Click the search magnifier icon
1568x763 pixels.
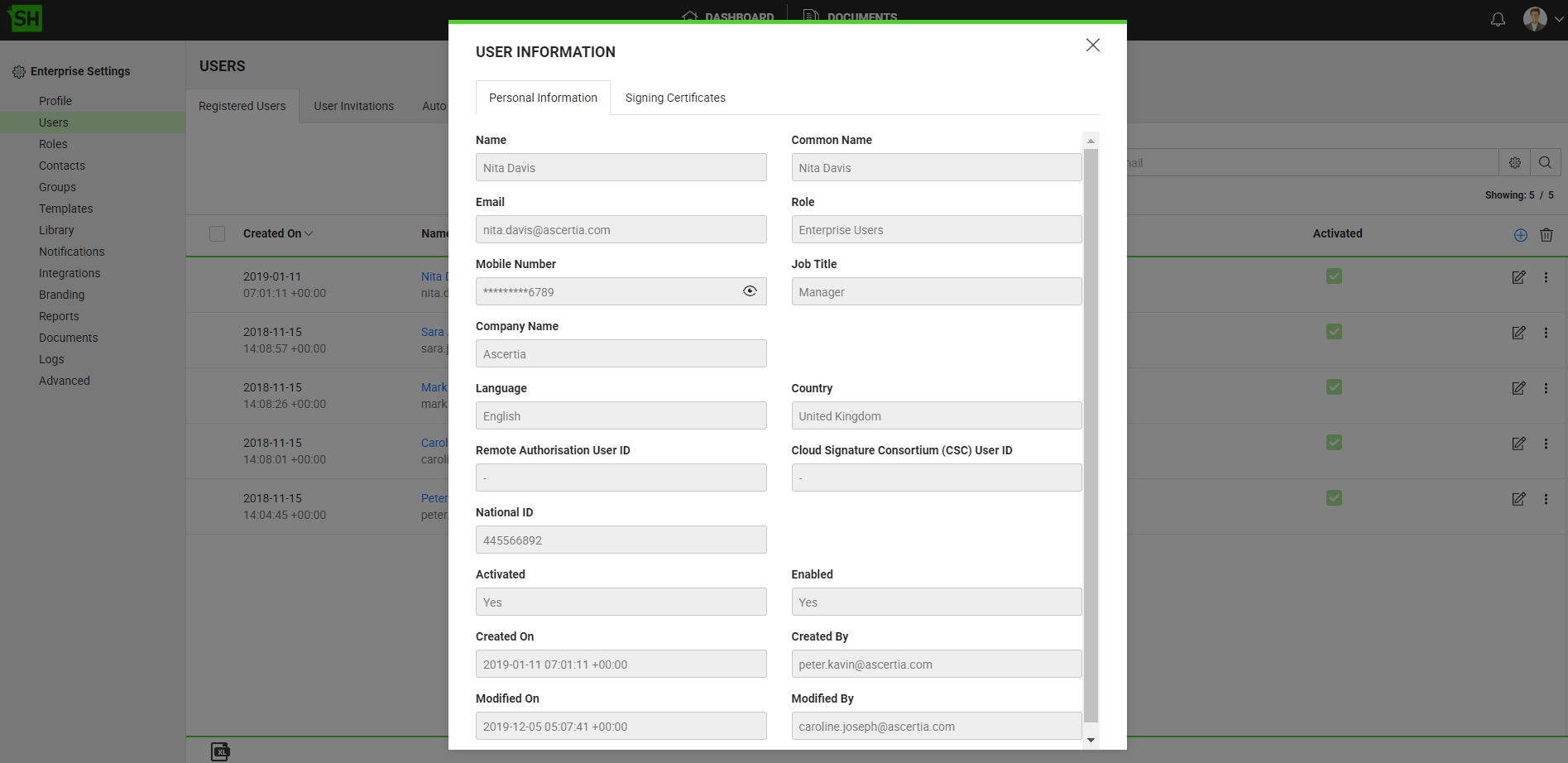pyautogui.click(x=1545, y=163)
